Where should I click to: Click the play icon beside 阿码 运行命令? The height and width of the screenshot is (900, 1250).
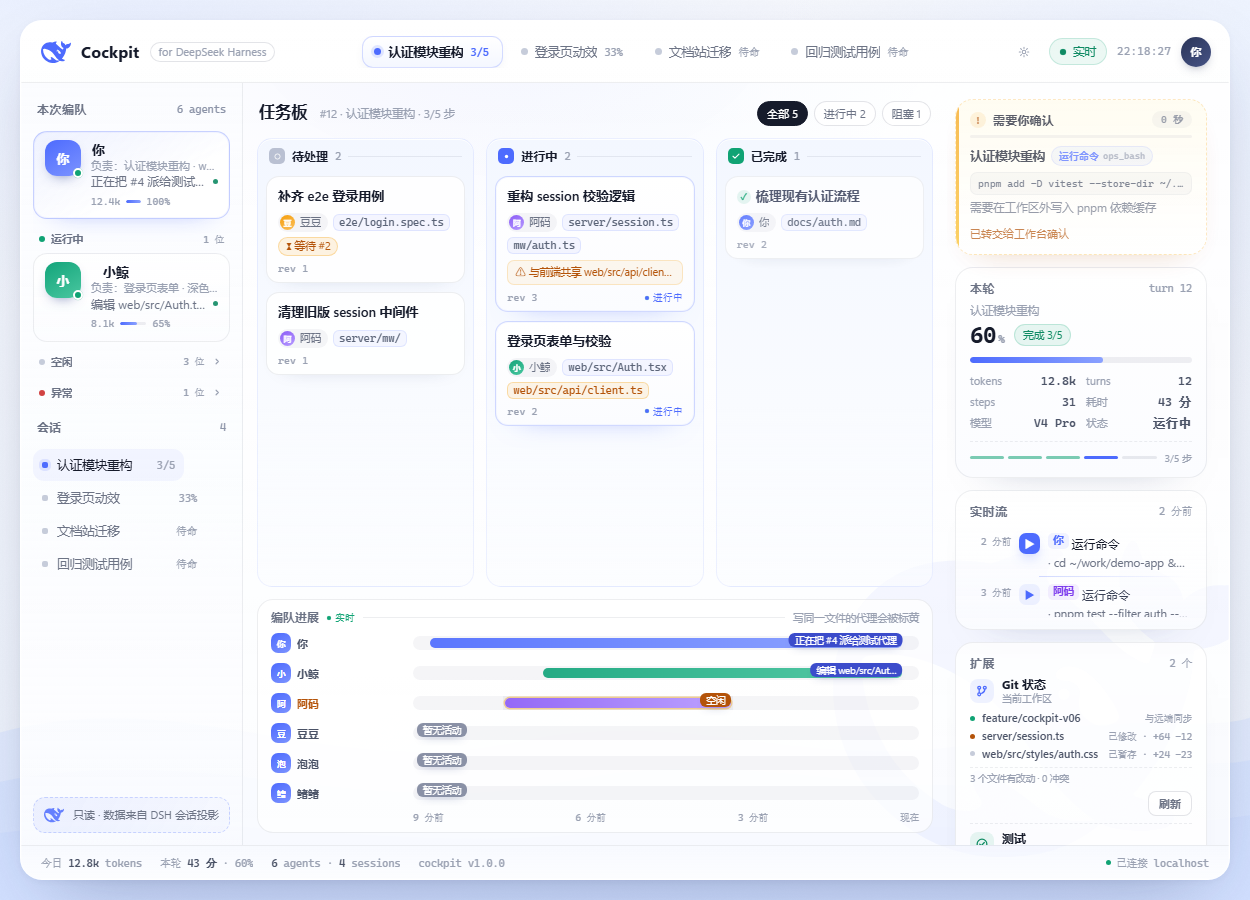pos(1029,595)
